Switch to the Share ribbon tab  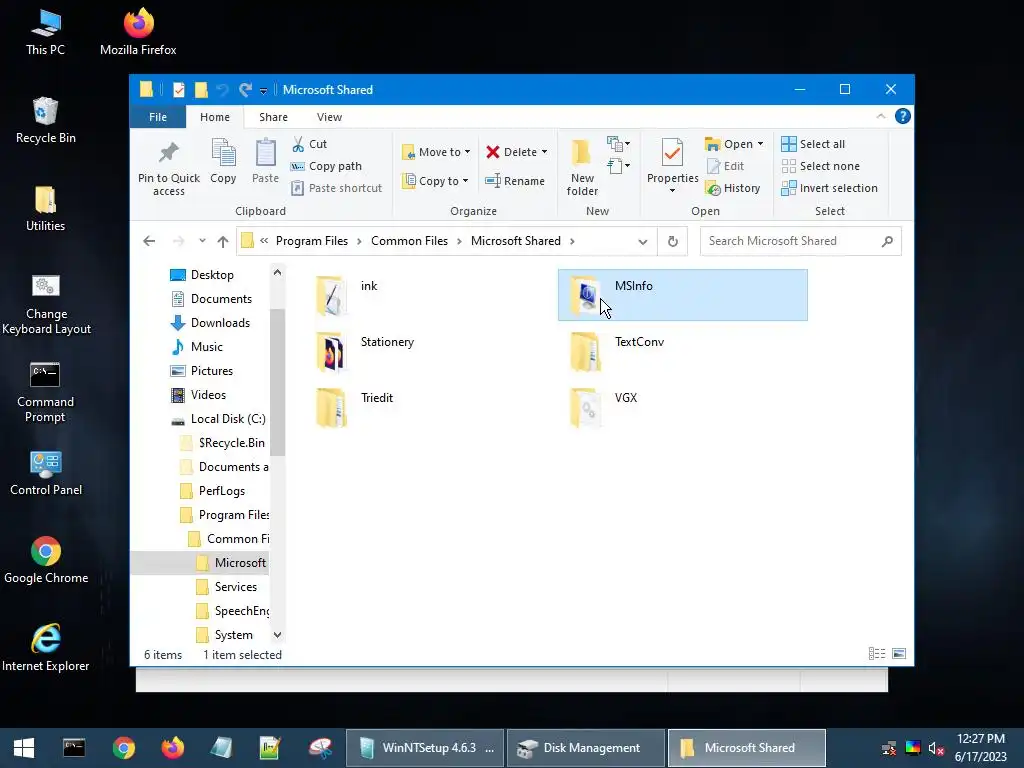(x=273, y=117)
